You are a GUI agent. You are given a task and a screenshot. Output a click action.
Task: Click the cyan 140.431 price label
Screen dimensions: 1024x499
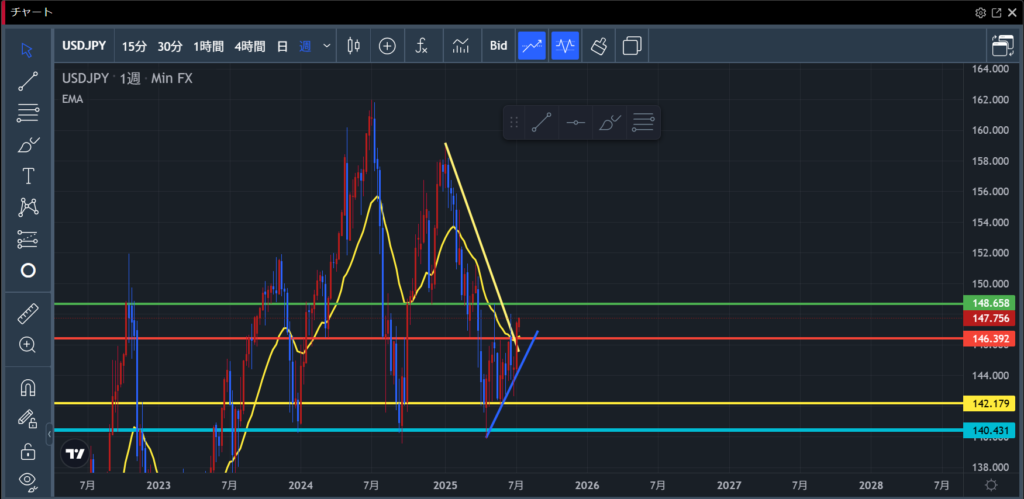click(x=989, y=430)
